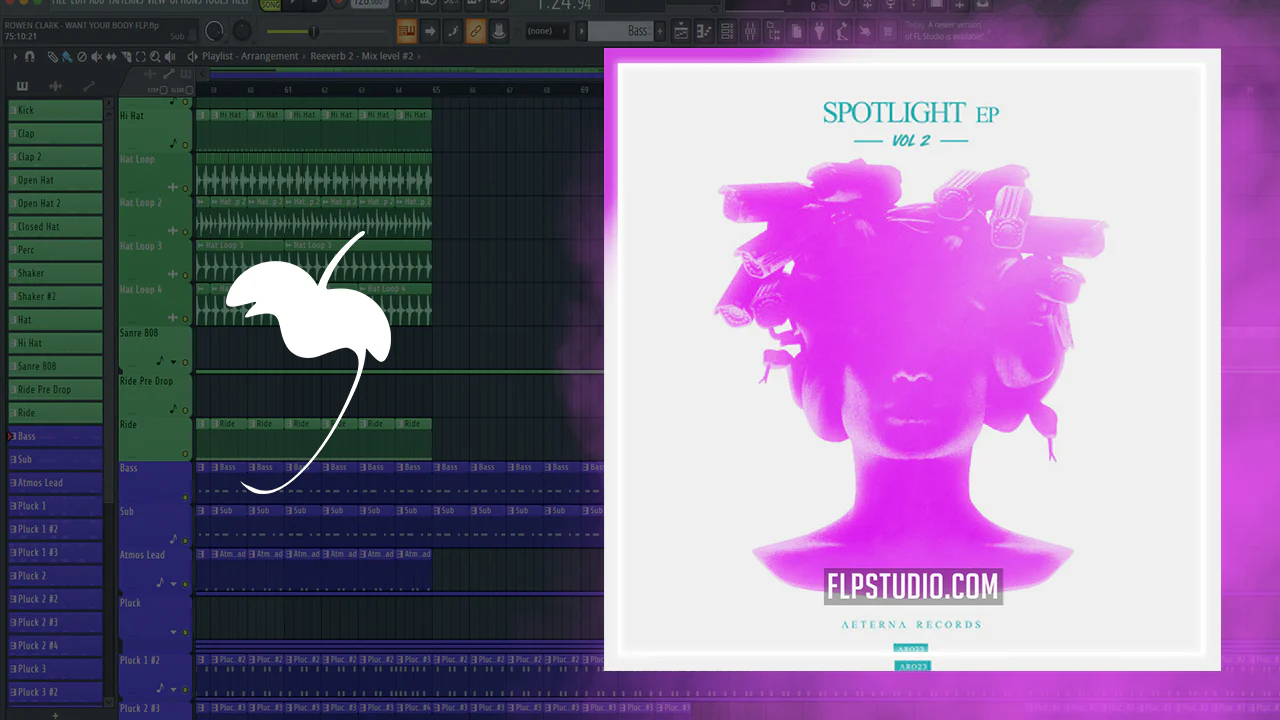Open the playlist options arrow beside the magnet

(x=15, y=57)
